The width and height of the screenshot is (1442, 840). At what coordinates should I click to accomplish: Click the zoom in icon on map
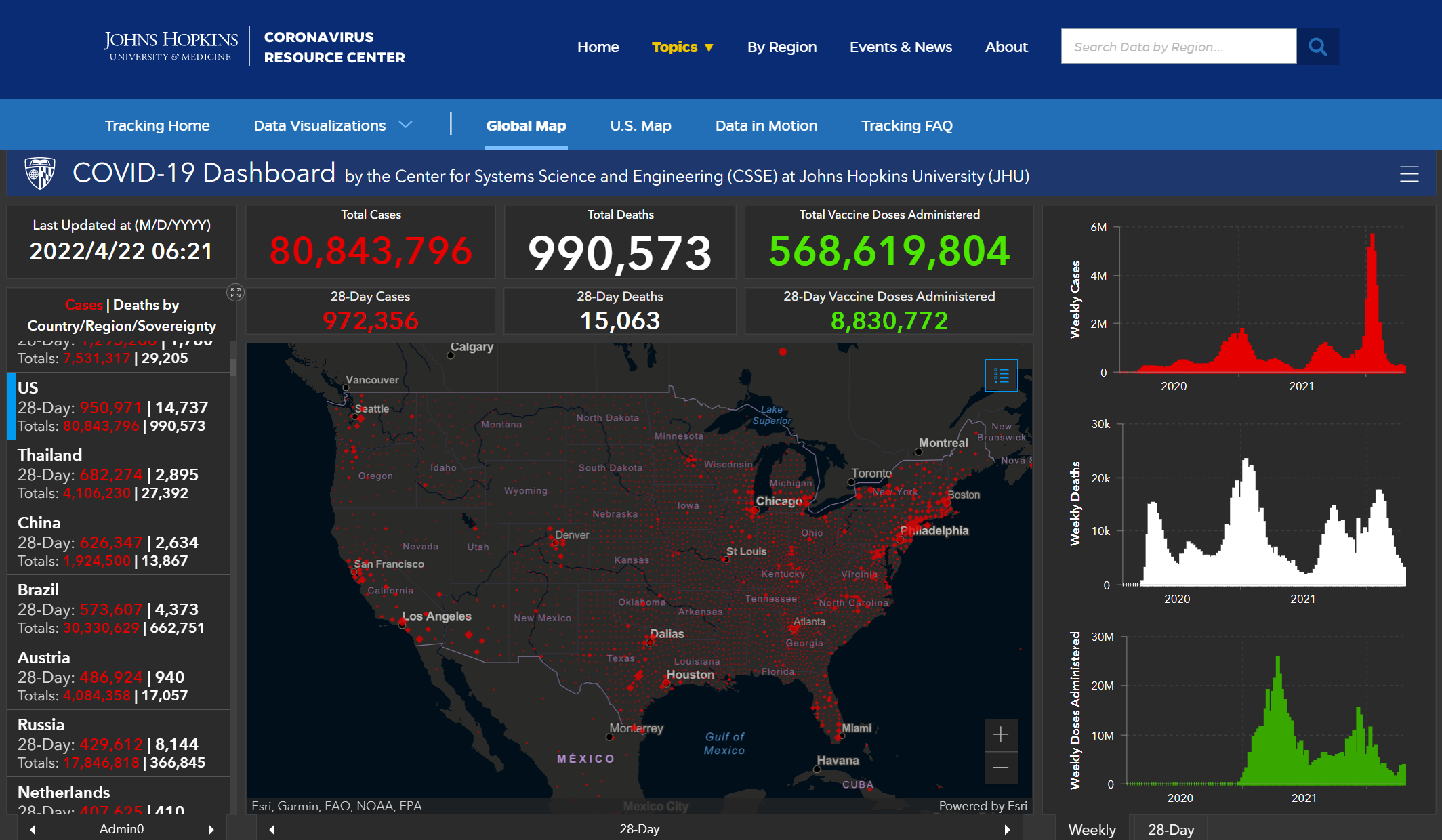pyautogui.click(x=1001, y=734)
